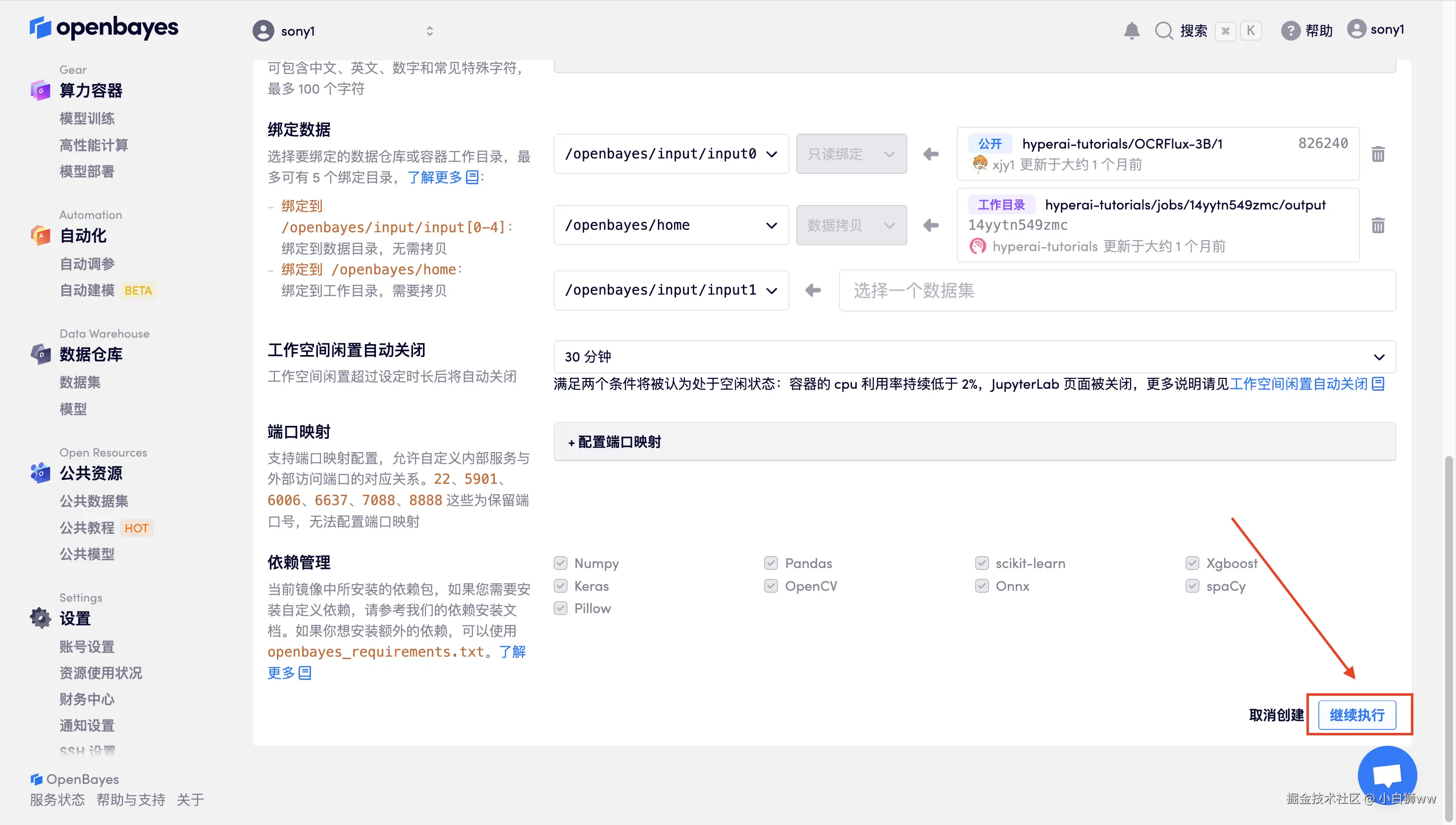Click the openbayes logo

point(104,27)
